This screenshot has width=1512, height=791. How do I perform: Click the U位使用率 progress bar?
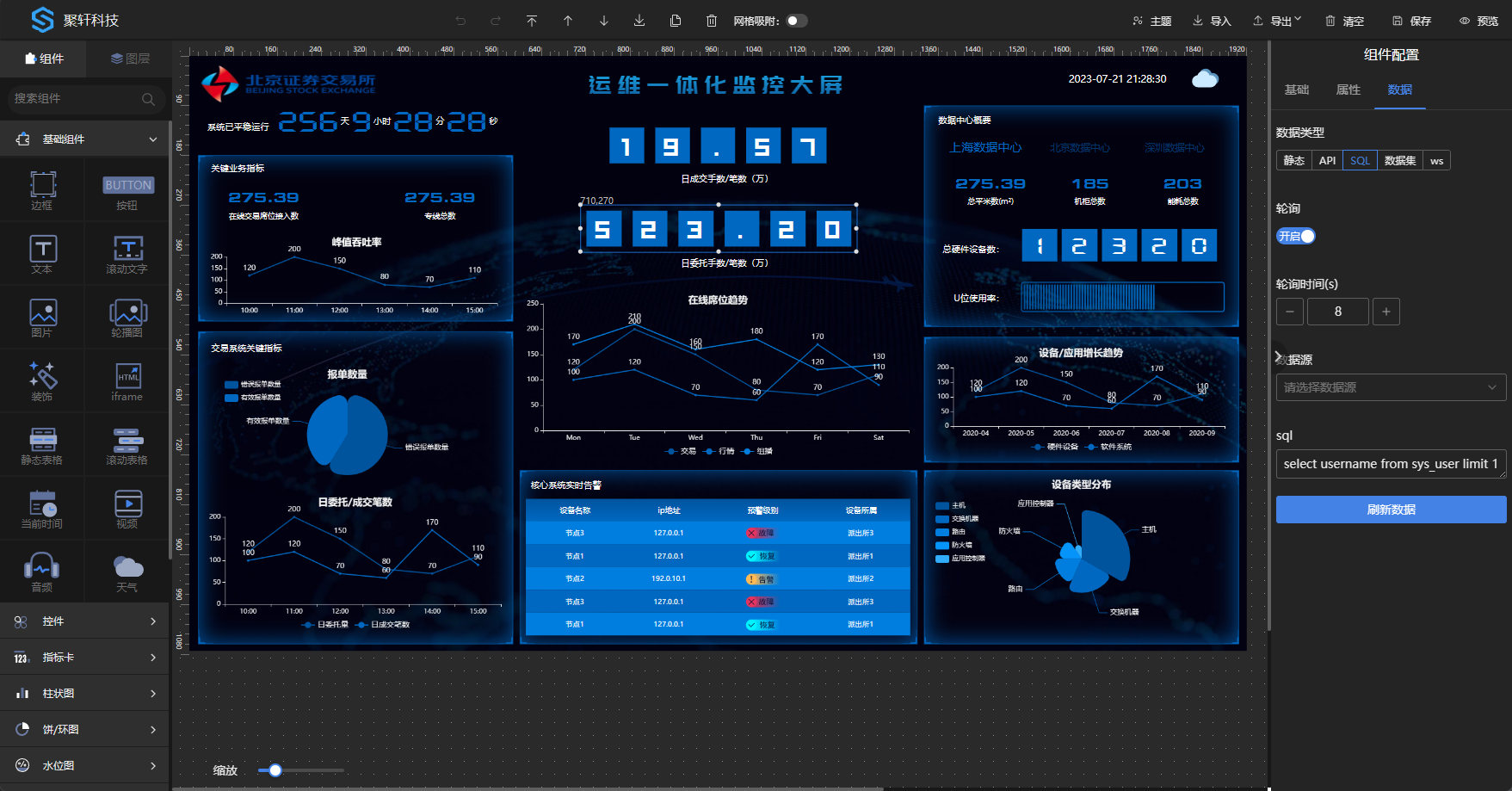coord(1122,297)
